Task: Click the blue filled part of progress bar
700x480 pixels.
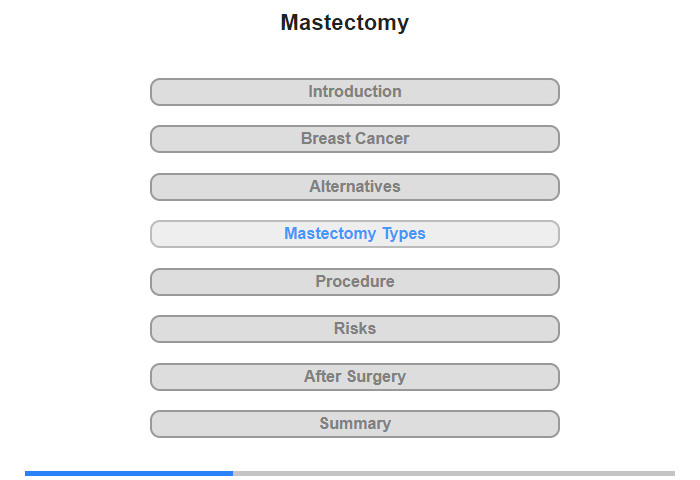Action: point(128,473)
